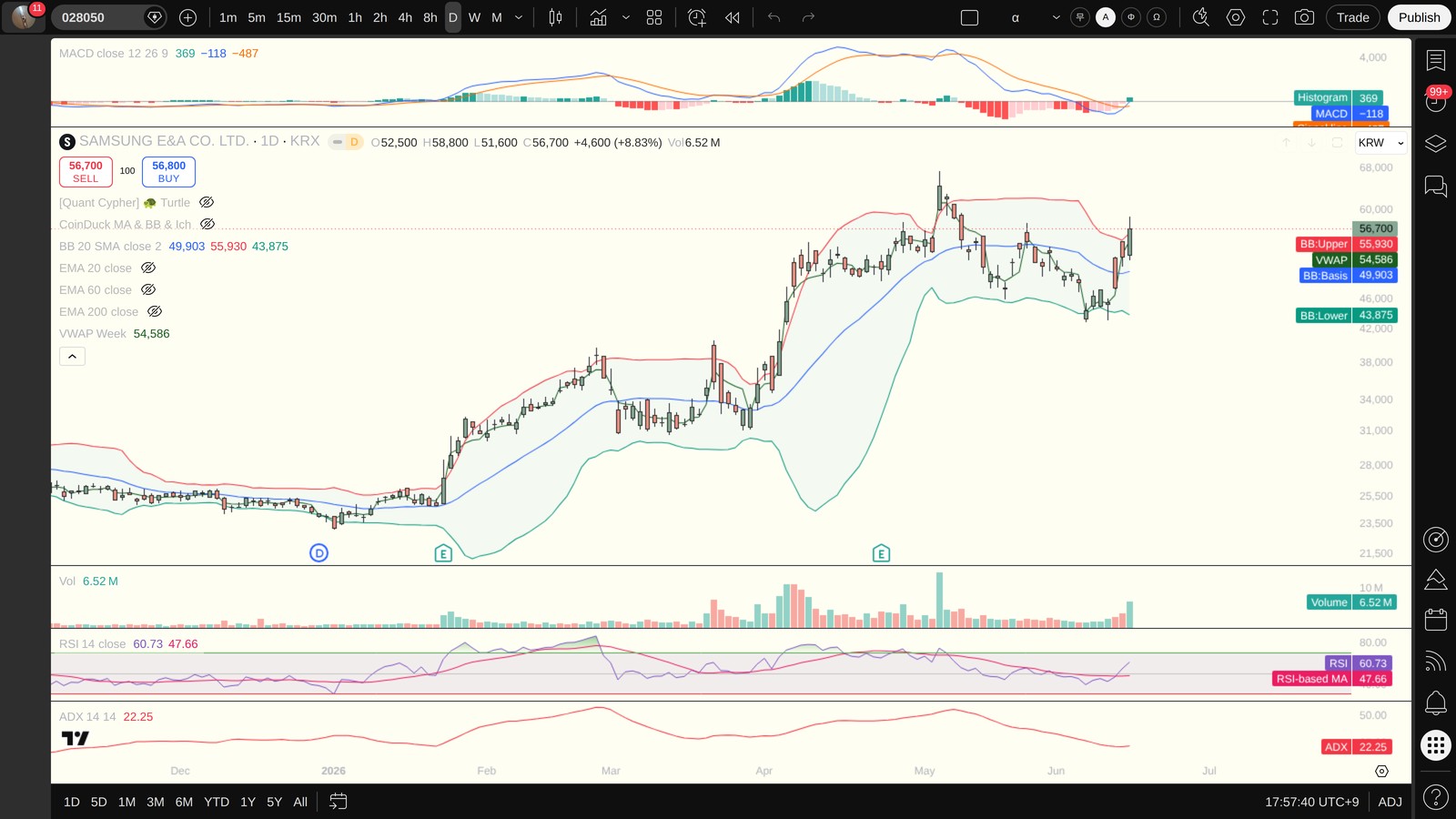Open the indicator templates grid
1456x819 pixels.
[654, 17]
